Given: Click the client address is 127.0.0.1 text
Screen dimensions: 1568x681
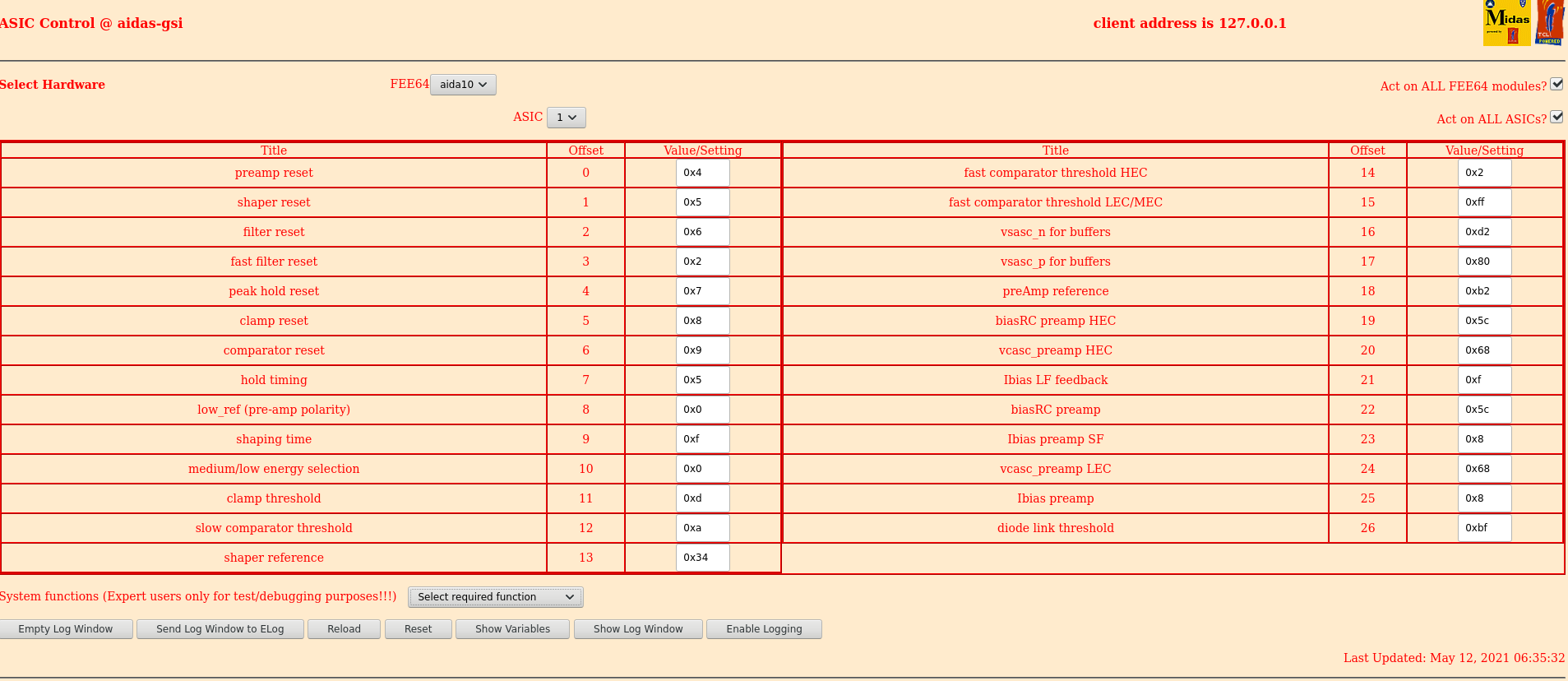Looking at the screenshot, I should point(1190,23).
